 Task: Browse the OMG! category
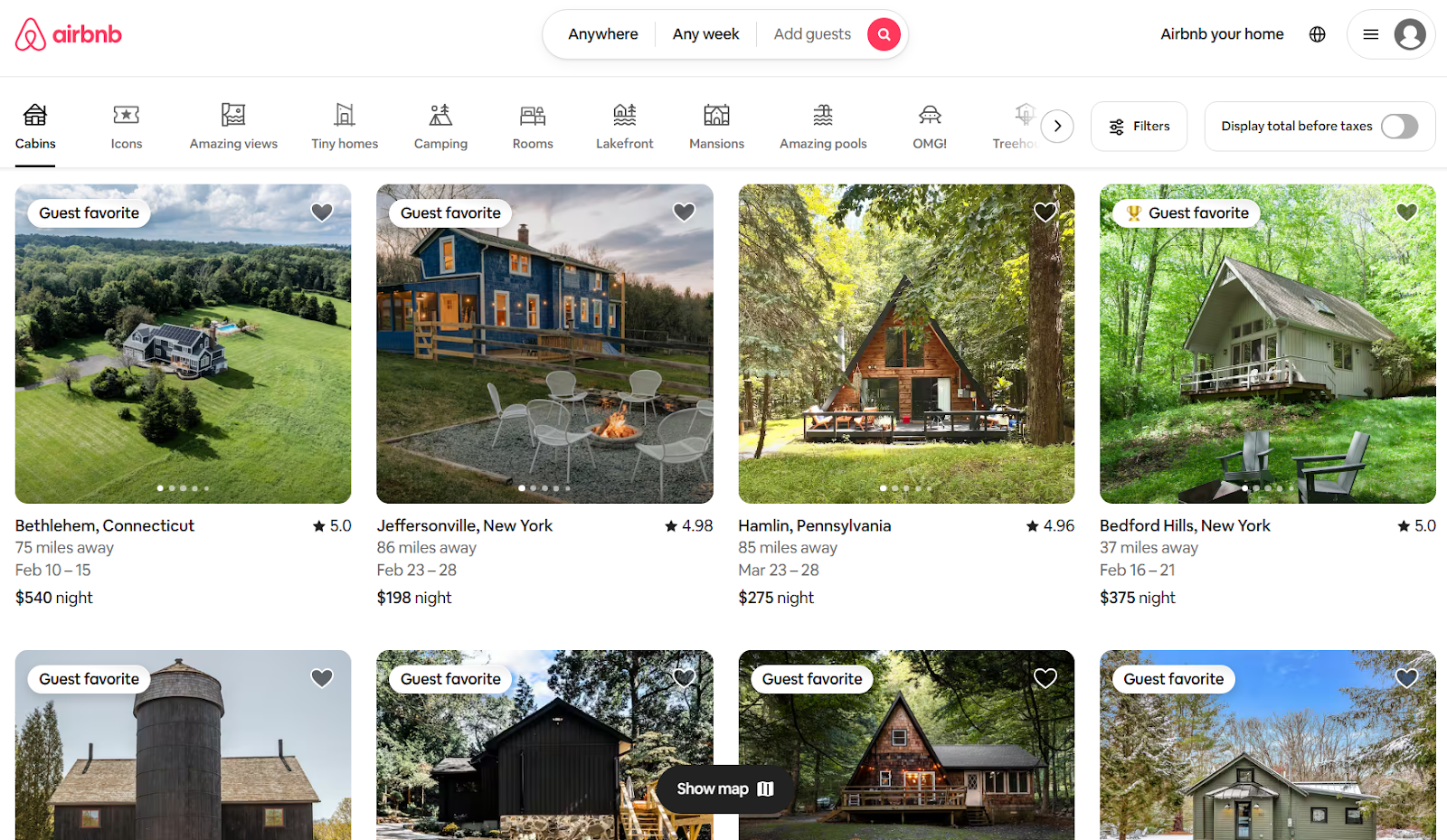tap(929, 127)
